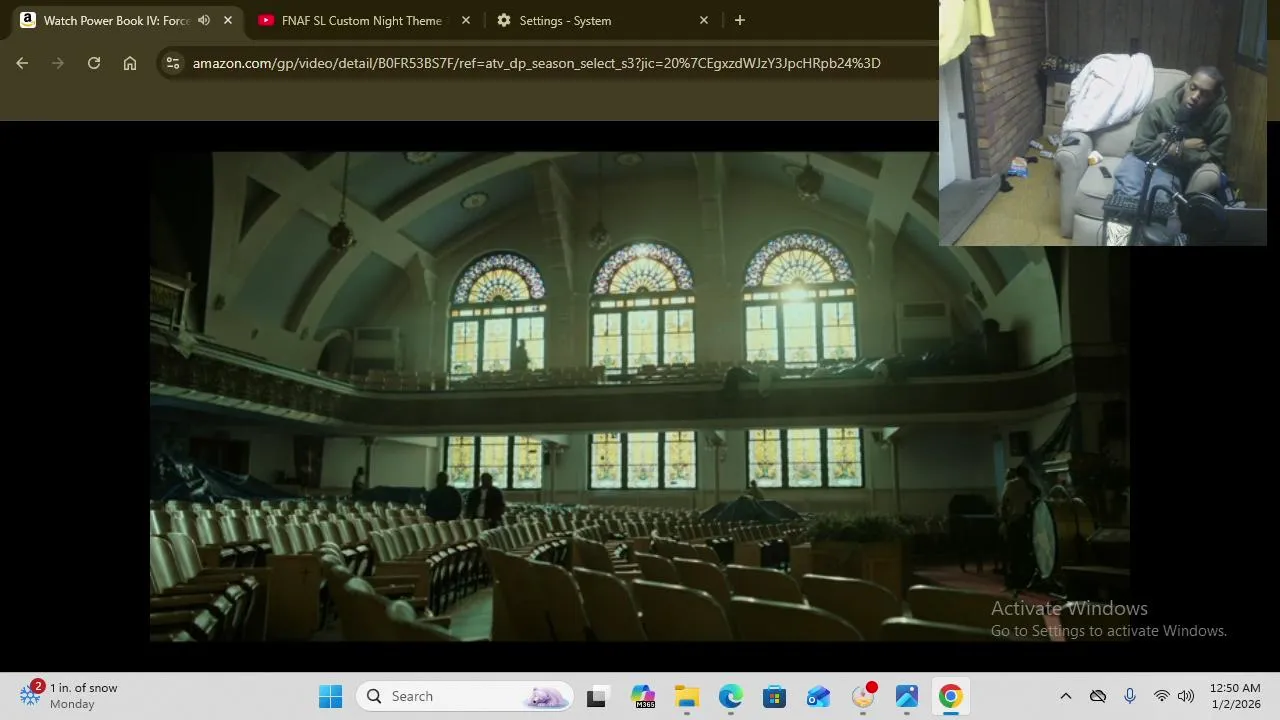The width and height of the screenshot is (1280, 720).
Task: Open the volume speaker tray icon
Action: pos(1186,696)
